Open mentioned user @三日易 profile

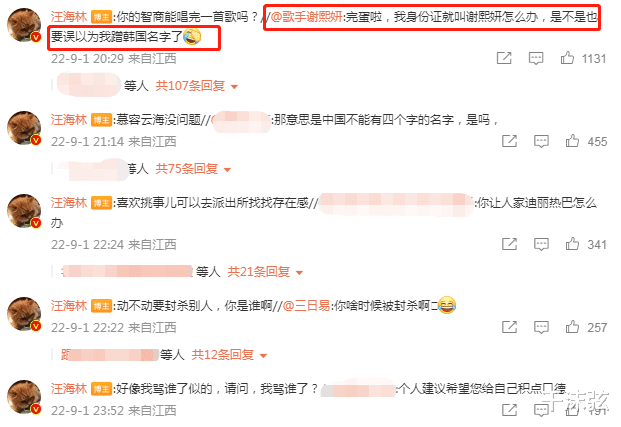(306, 306)
